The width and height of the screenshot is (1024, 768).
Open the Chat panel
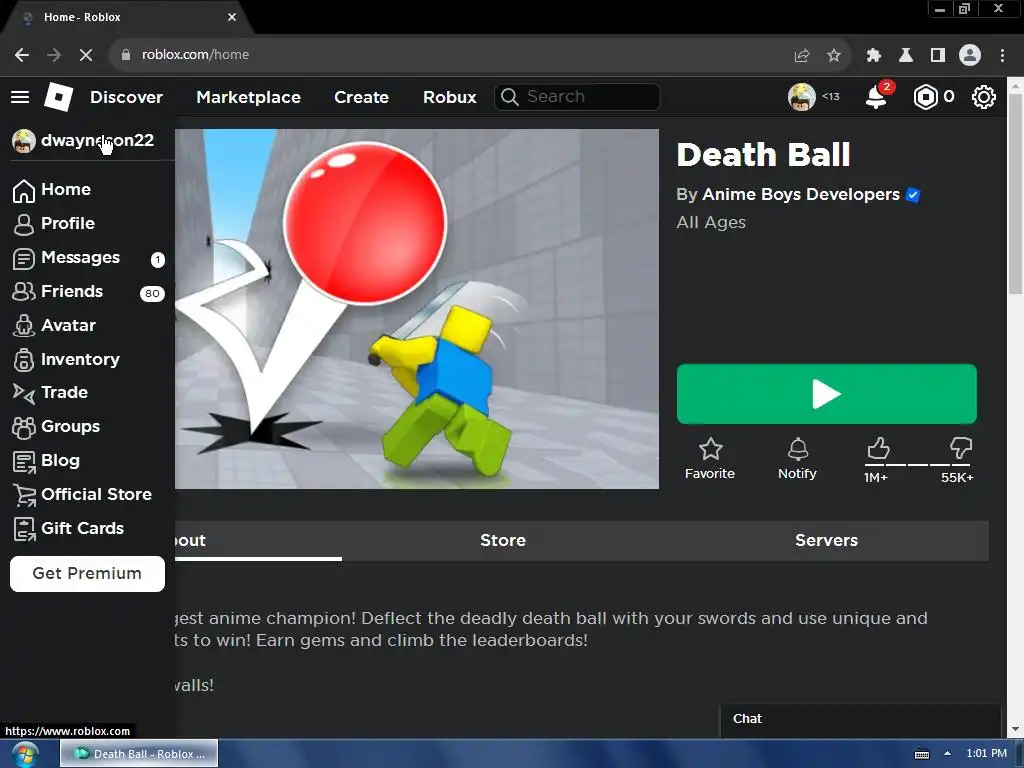click(861, 720)
